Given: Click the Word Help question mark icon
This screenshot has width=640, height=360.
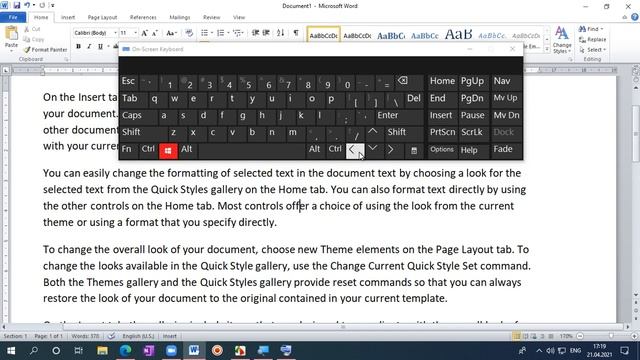Looking at the screenshot, I should (x=634, y=17).
